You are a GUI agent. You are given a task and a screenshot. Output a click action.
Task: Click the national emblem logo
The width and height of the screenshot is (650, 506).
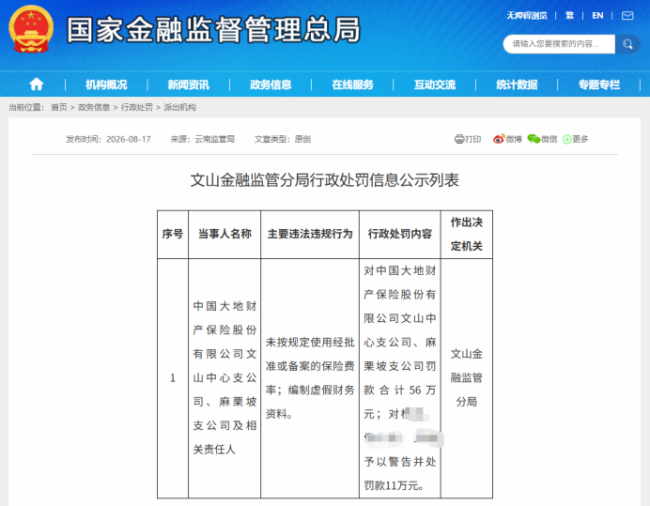click(31, 29)
